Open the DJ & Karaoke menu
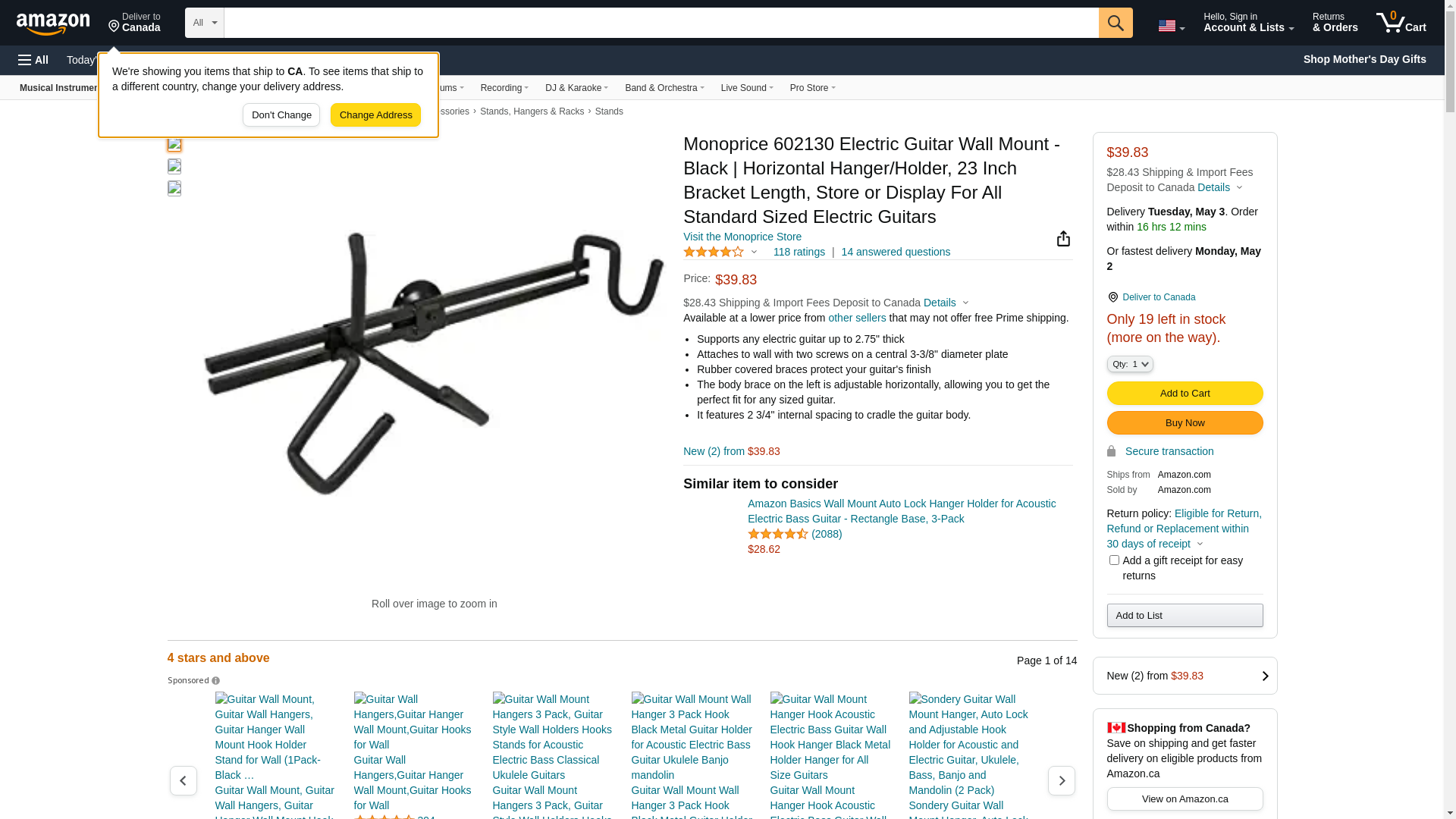 pyautogui.click(x=576, y=88)
